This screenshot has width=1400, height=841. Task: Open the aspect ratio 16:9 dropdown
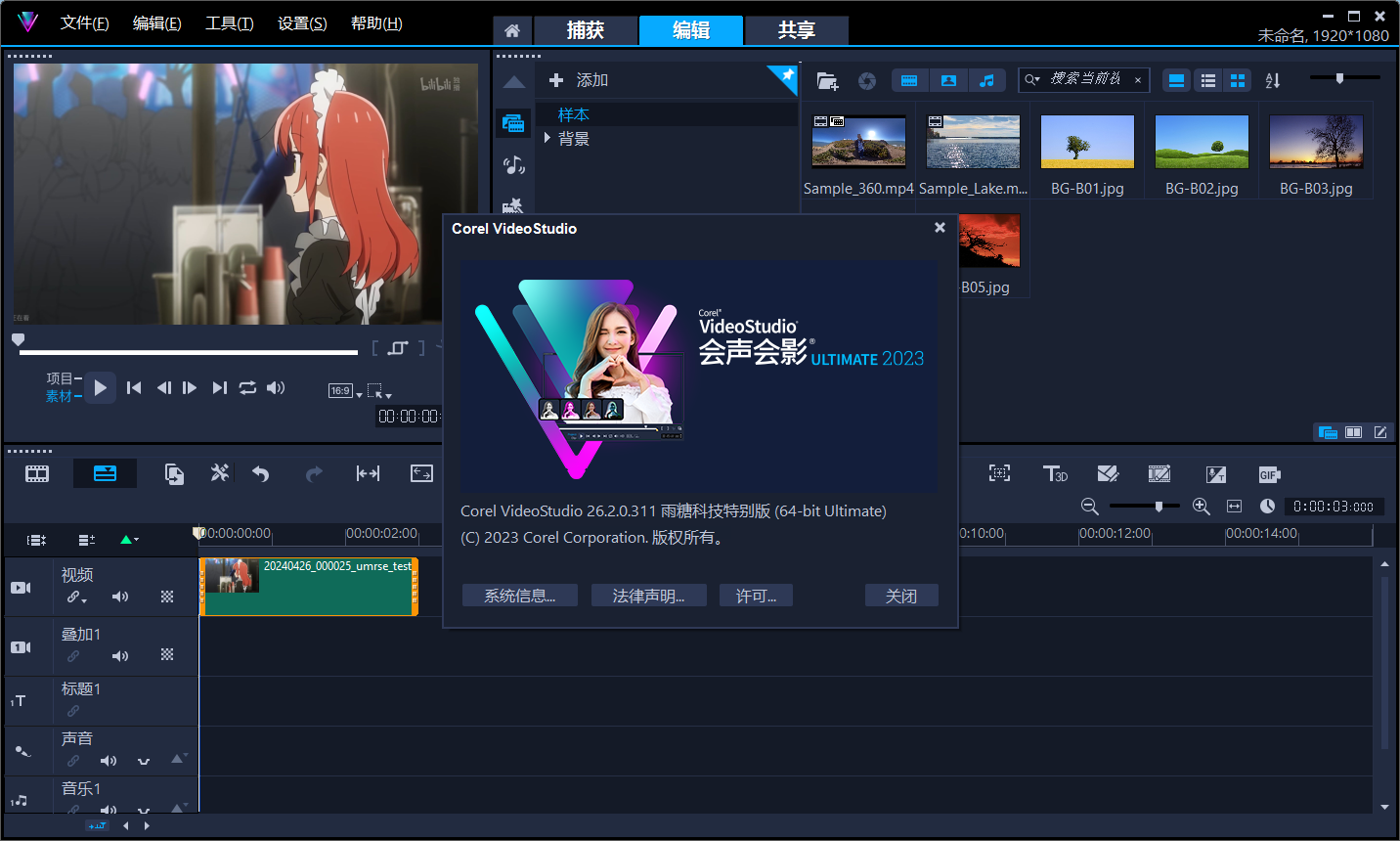click(345, 391)
